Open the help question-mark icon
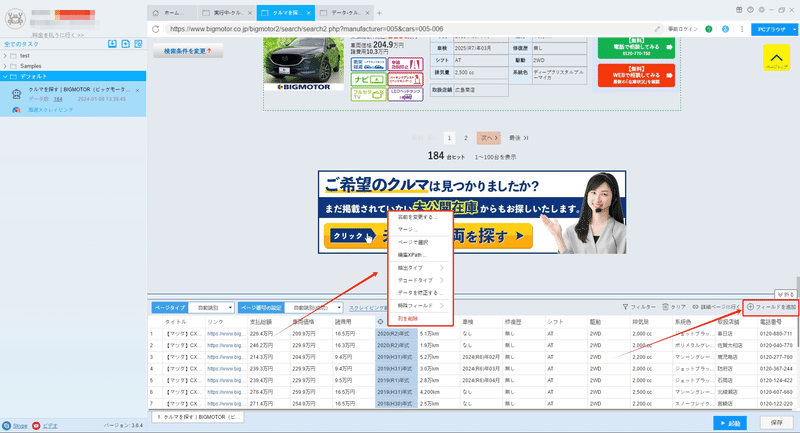This screenshot has width=800, height=433. (750, 10)
